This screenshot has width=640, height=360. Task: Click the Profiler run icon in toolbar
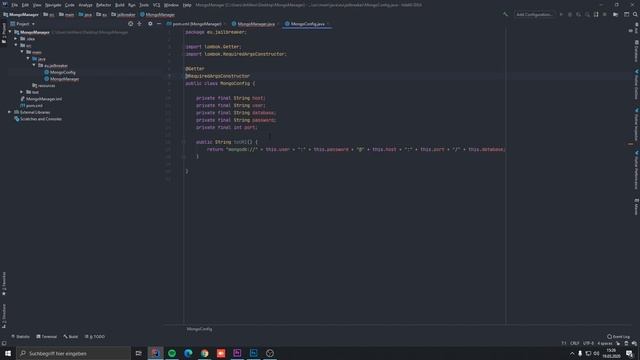pos(587,14)
